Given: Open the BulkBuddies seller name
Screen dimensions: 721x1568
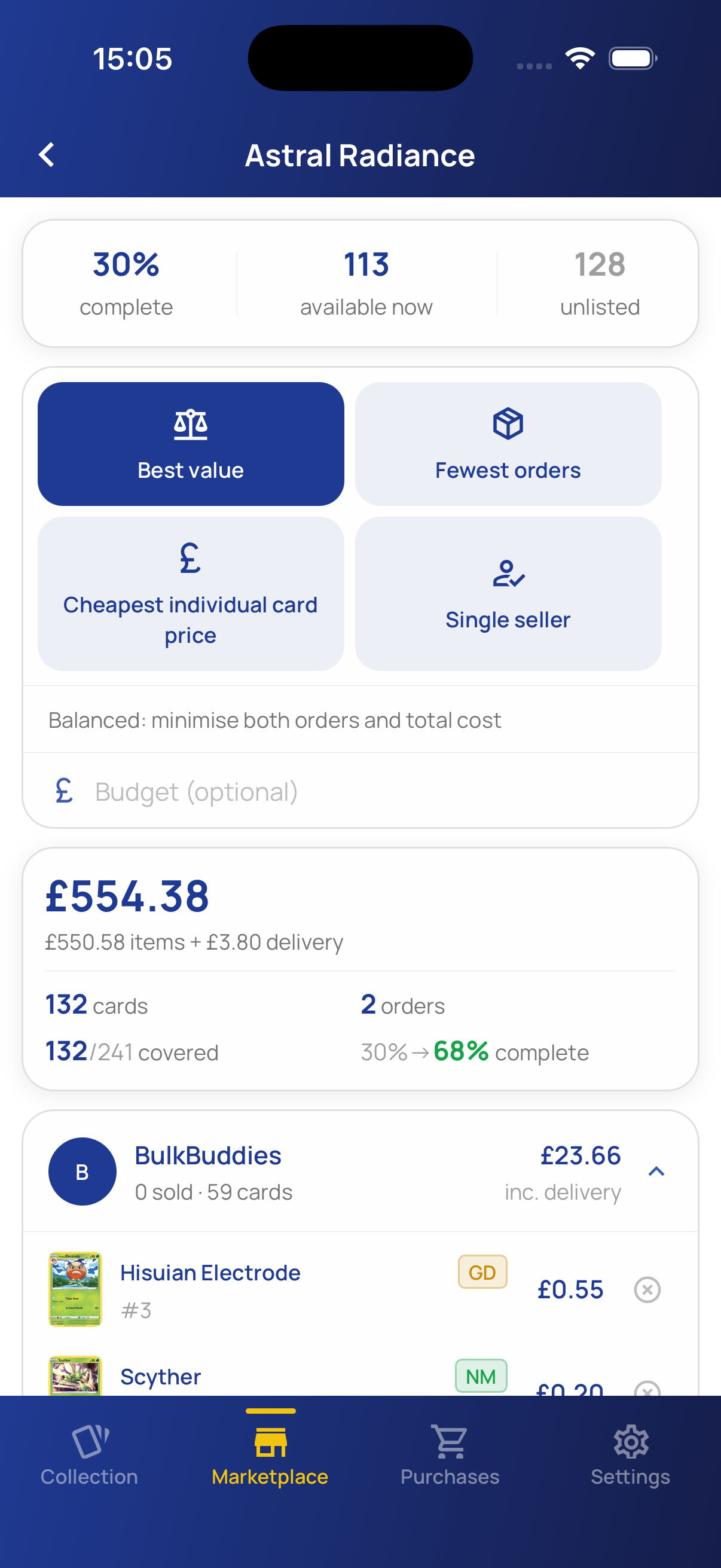Looking at the screenshot, I should click(x=208, y=1155).
